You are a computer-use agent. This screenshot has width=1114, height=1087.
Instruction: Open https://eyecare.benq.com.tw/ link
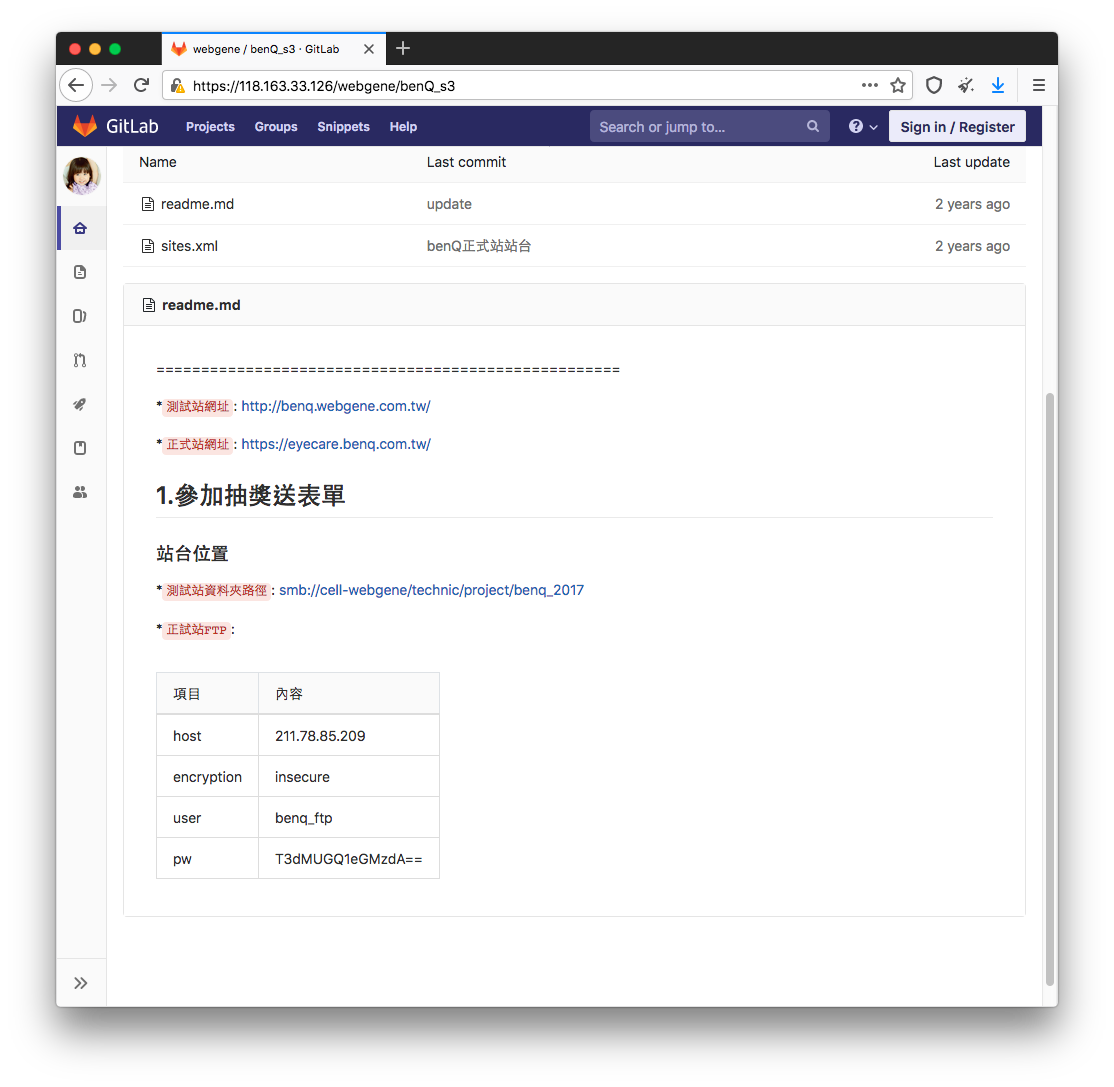tap(335, 444)
